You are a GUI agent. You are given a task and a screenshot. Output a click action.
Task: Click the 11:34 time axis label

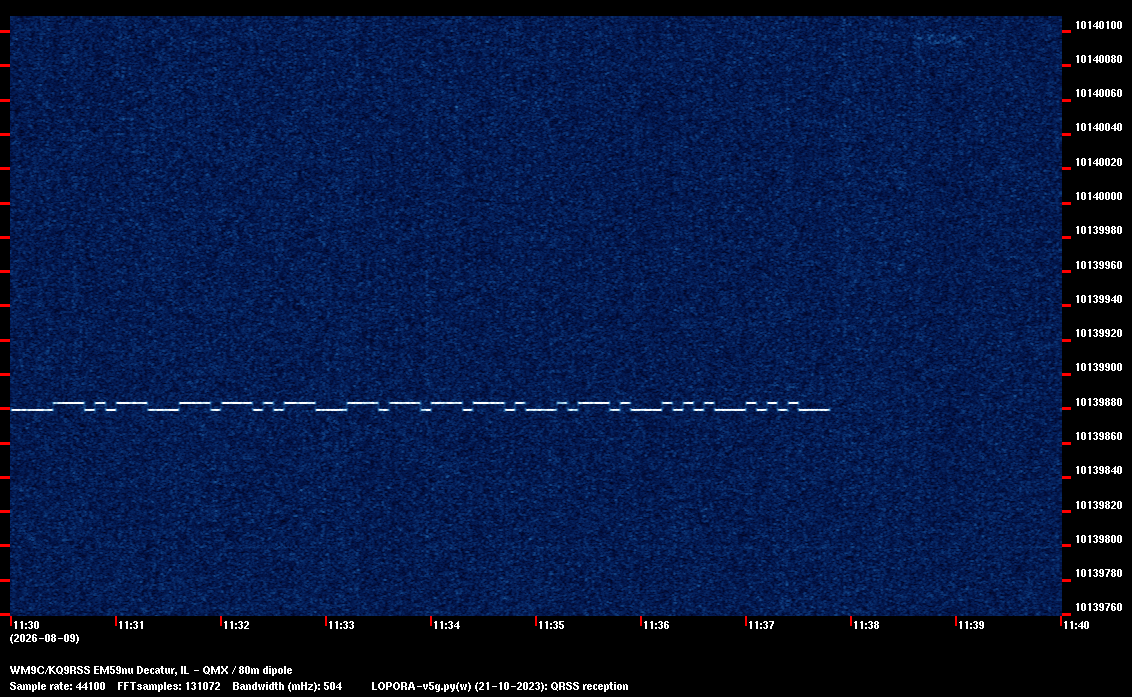[x=446, y=625]
